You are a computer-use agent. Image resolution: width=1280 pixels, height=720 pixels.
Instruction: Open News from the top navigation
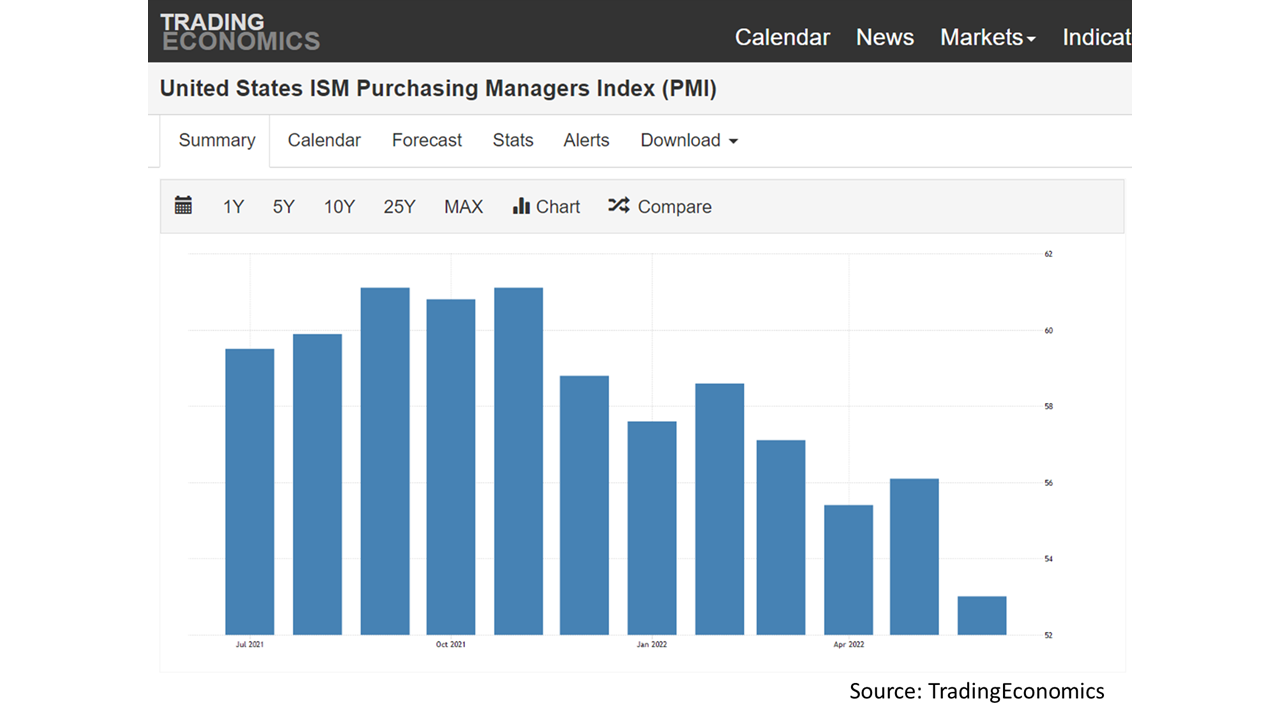coord(884,37)
